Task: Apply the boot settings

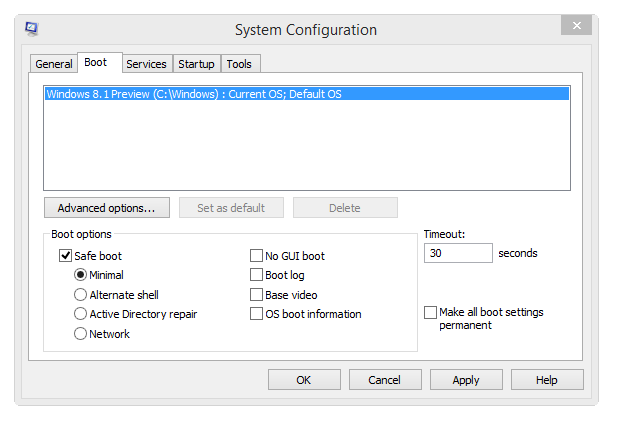Action: point(466,380)
